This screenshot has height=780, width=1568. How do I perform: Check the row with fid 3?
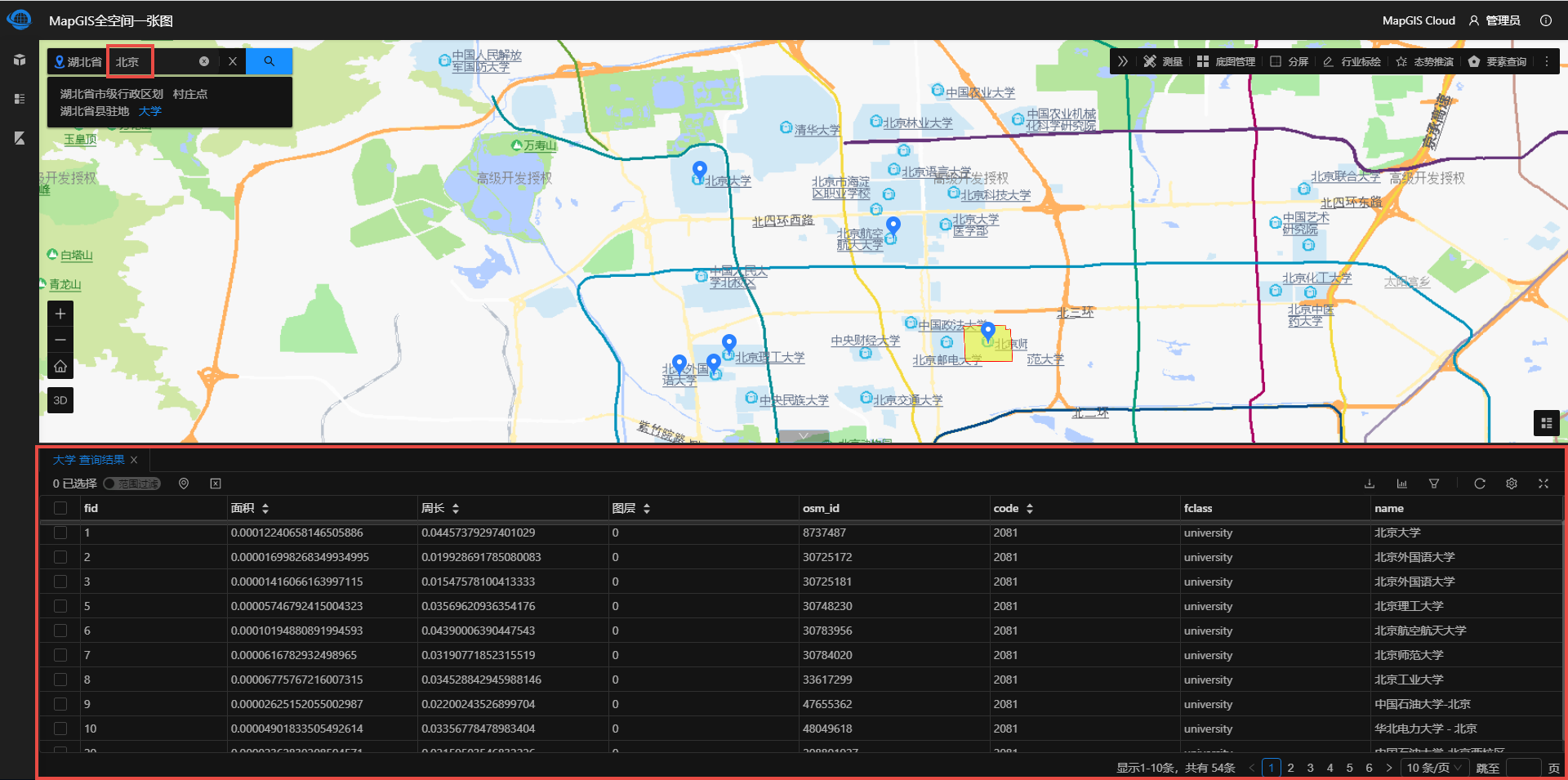coord(60,582)
